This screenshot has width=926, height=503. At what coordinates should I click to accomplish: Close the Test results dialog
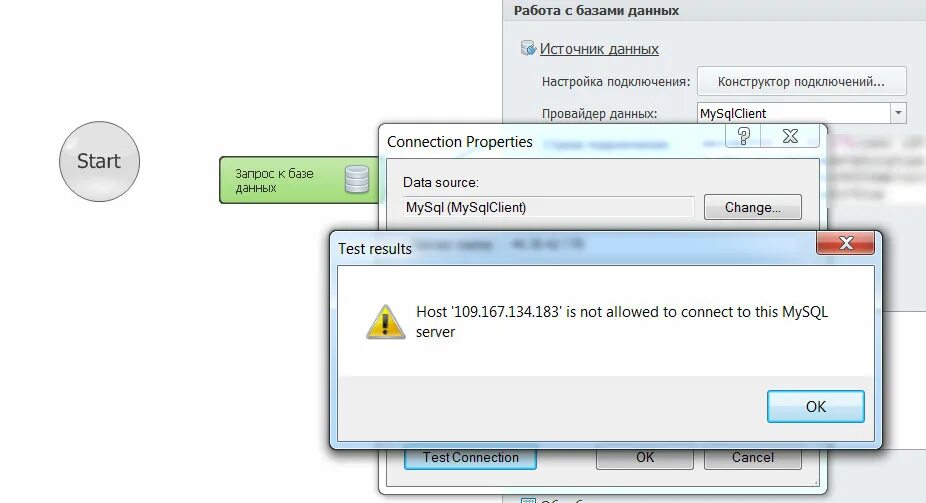846,243
